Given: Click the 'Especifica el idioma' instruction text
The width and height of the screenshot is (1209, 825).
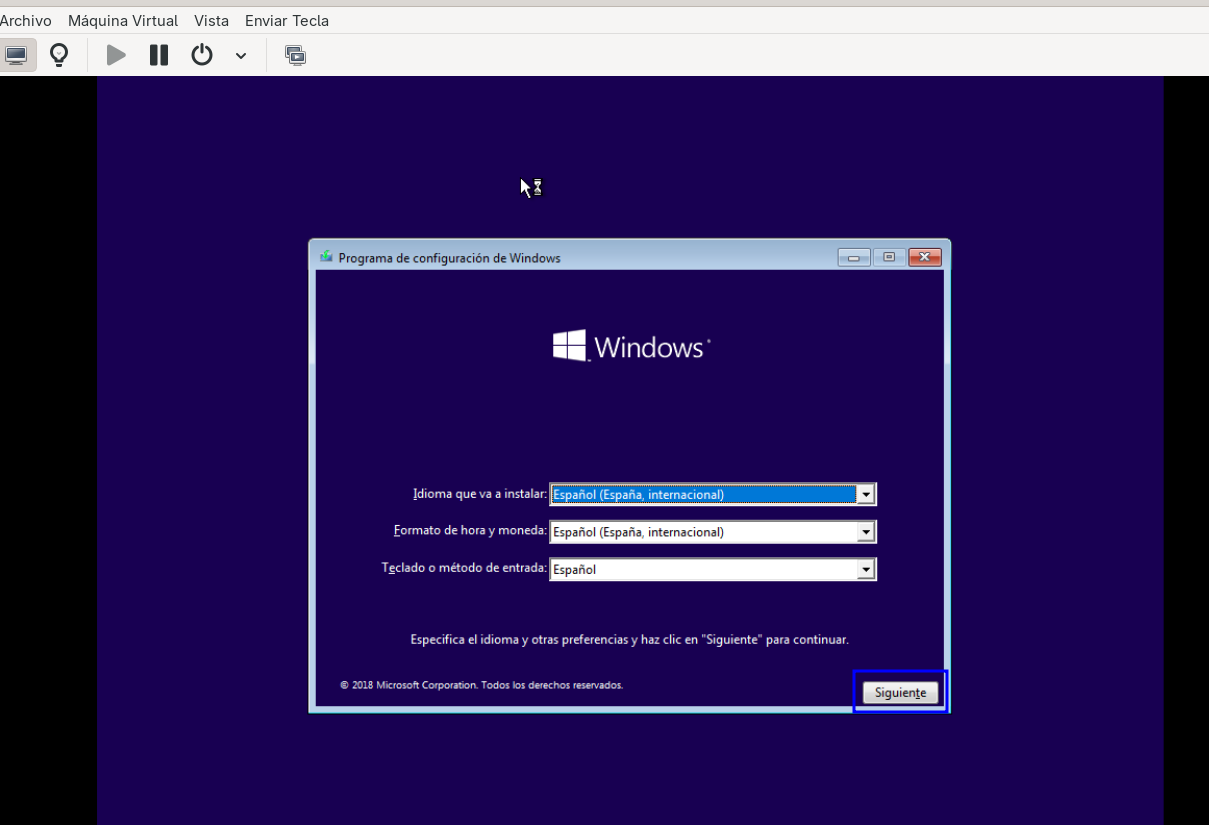Looking at the screenshot, I should (629, 639).
